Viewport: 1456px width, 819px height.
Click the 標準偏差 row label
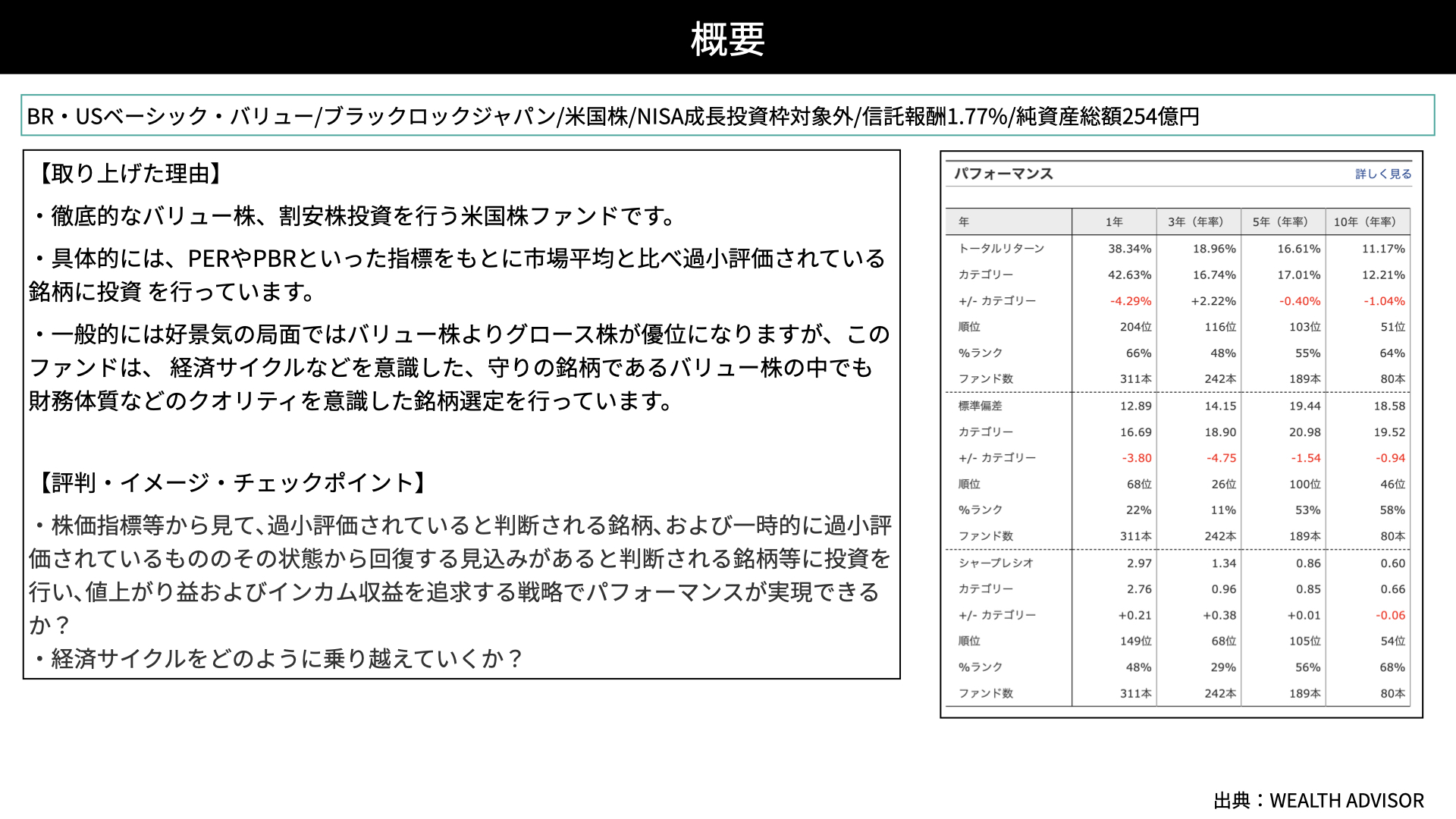tap(980, 406)
